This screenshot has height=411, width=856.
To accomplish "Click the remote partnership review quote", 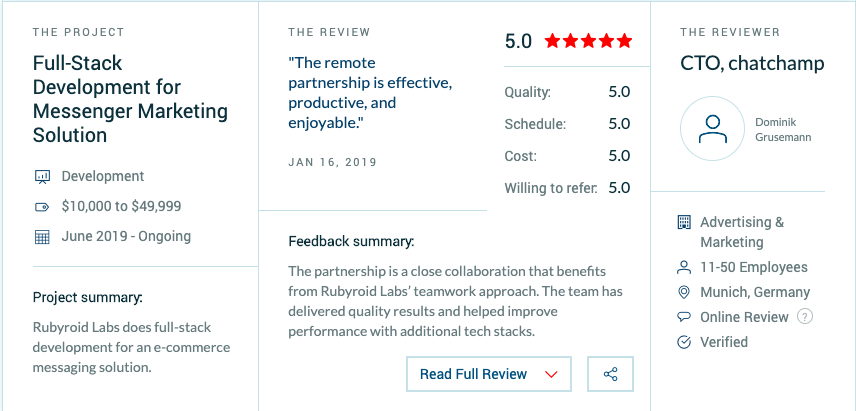I will pyautogui.click(x=370, y=91).
